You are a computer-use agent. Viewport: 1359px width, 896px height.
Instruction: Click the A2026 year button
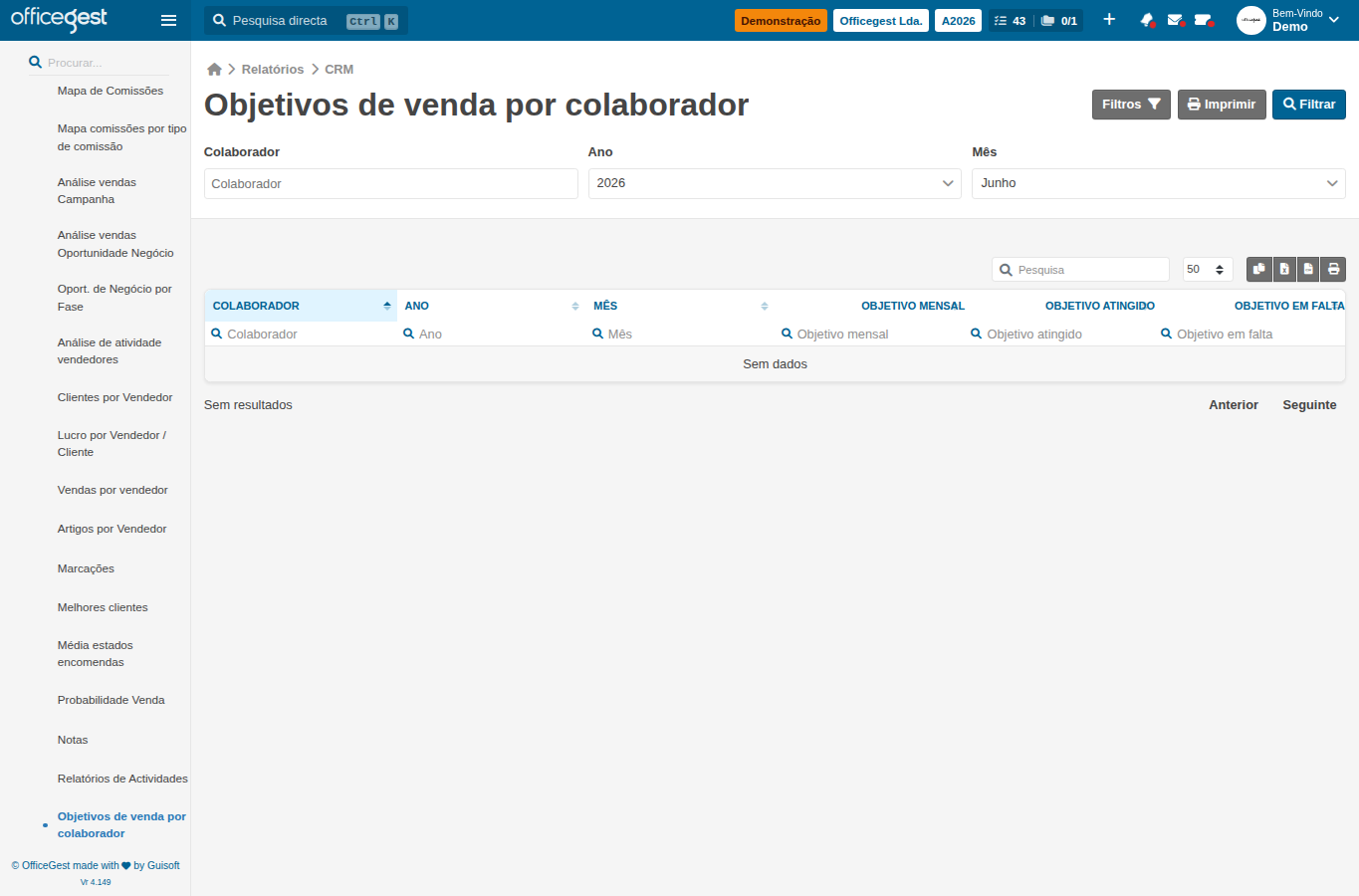pyautogui.click(x=959, y=21)
